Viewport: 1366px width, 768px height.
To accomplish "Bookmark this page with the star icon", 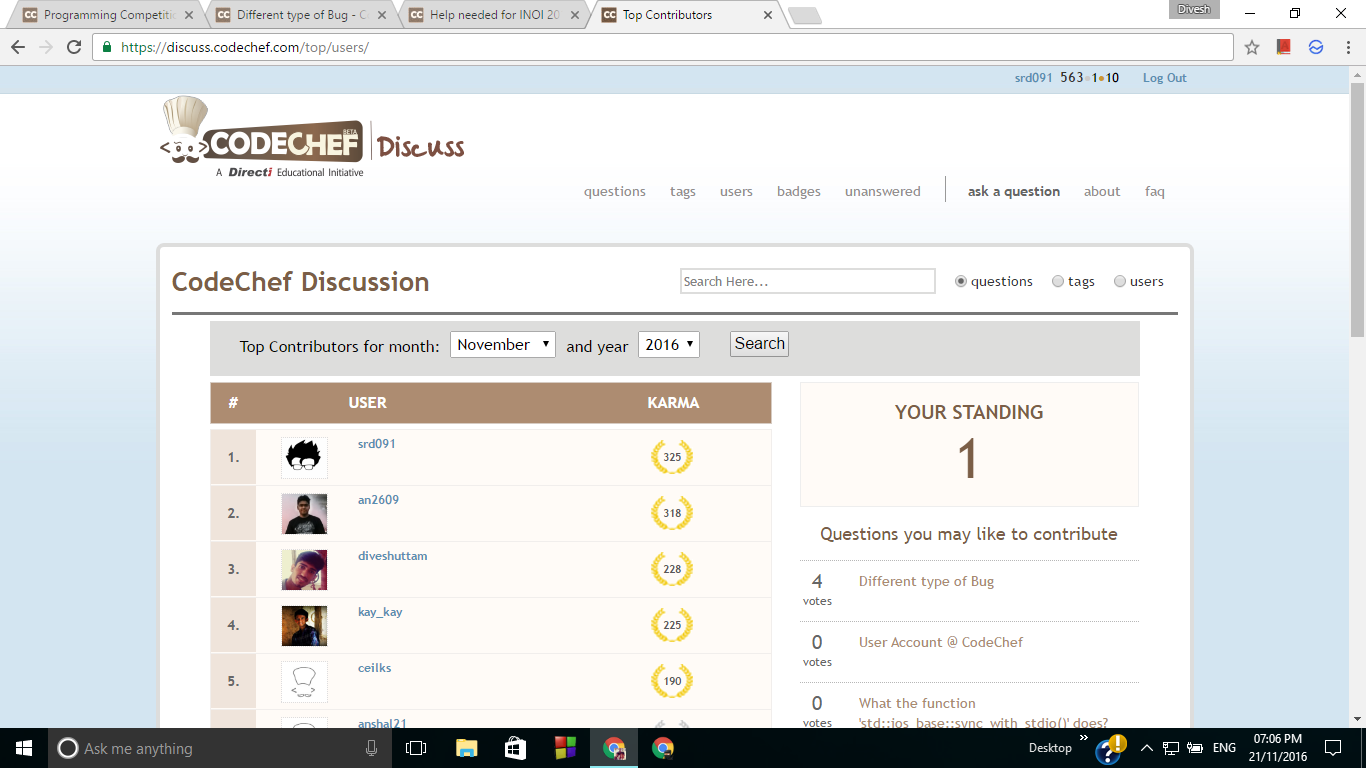I will 1252,47.
